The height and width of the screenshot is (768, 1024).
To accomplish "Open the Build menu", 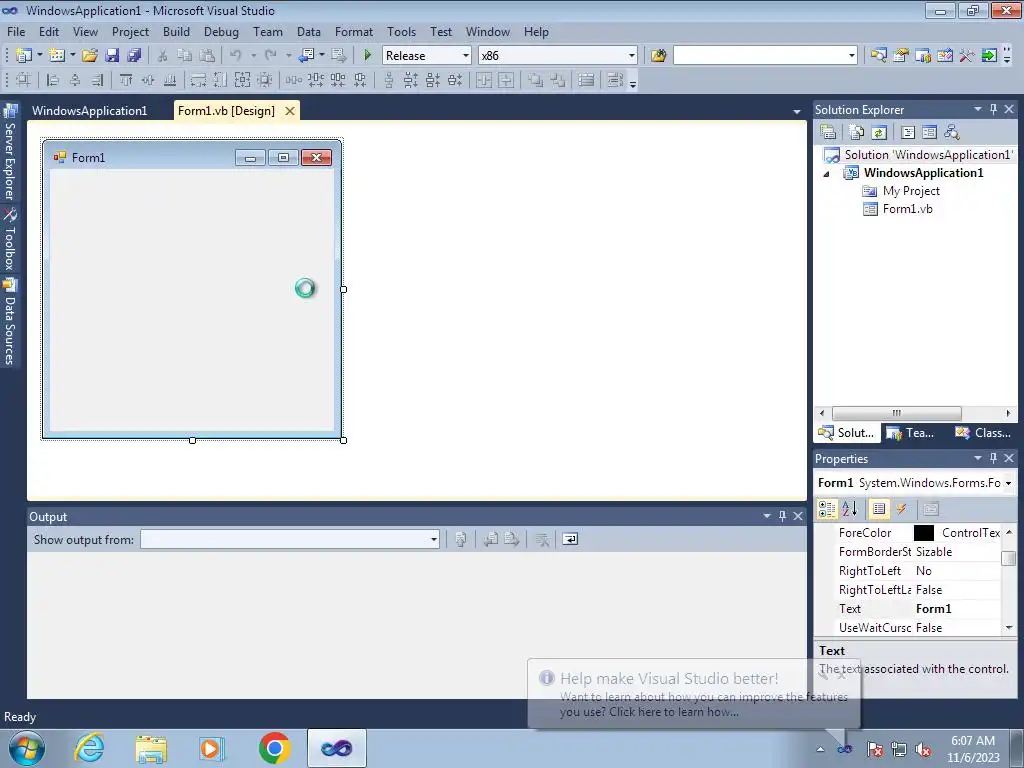I will (176, 32).
